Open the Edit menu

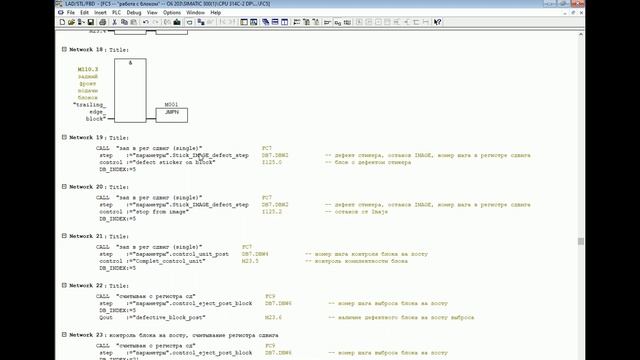point(84,13)
